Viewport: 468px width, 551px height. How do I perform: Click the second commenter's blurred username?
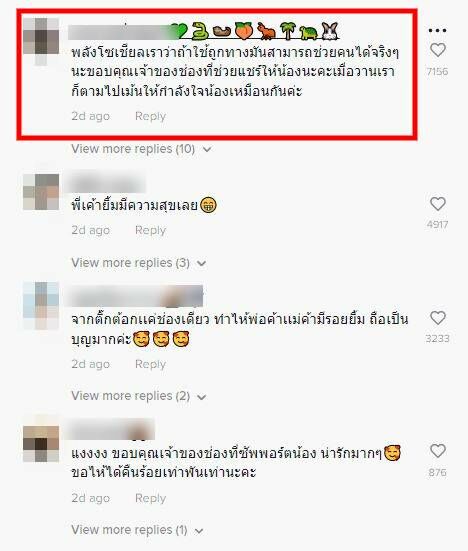[107, 181]
